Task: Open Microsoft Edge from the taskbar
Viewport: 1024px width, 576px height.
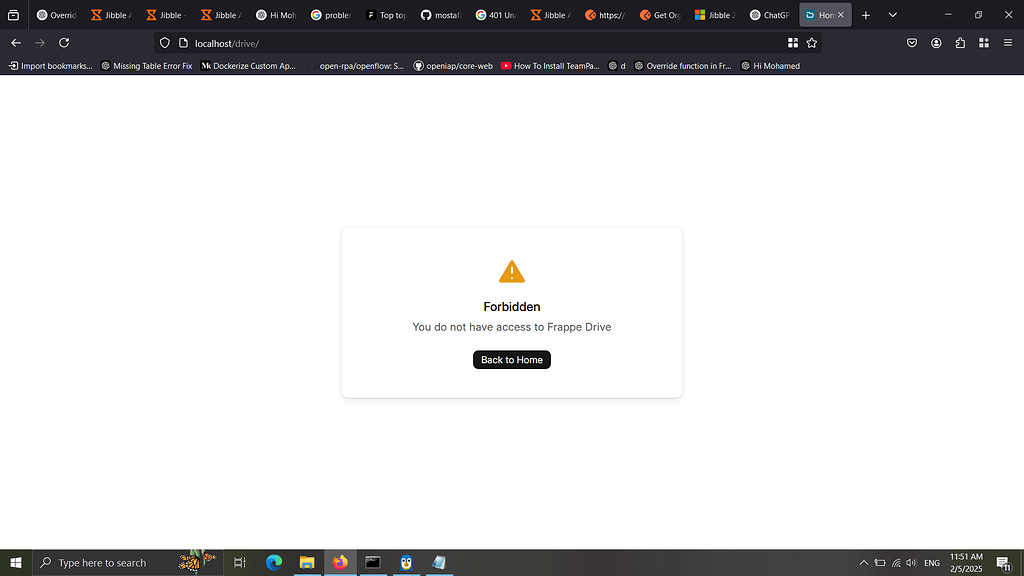Action: coord(274,562)
